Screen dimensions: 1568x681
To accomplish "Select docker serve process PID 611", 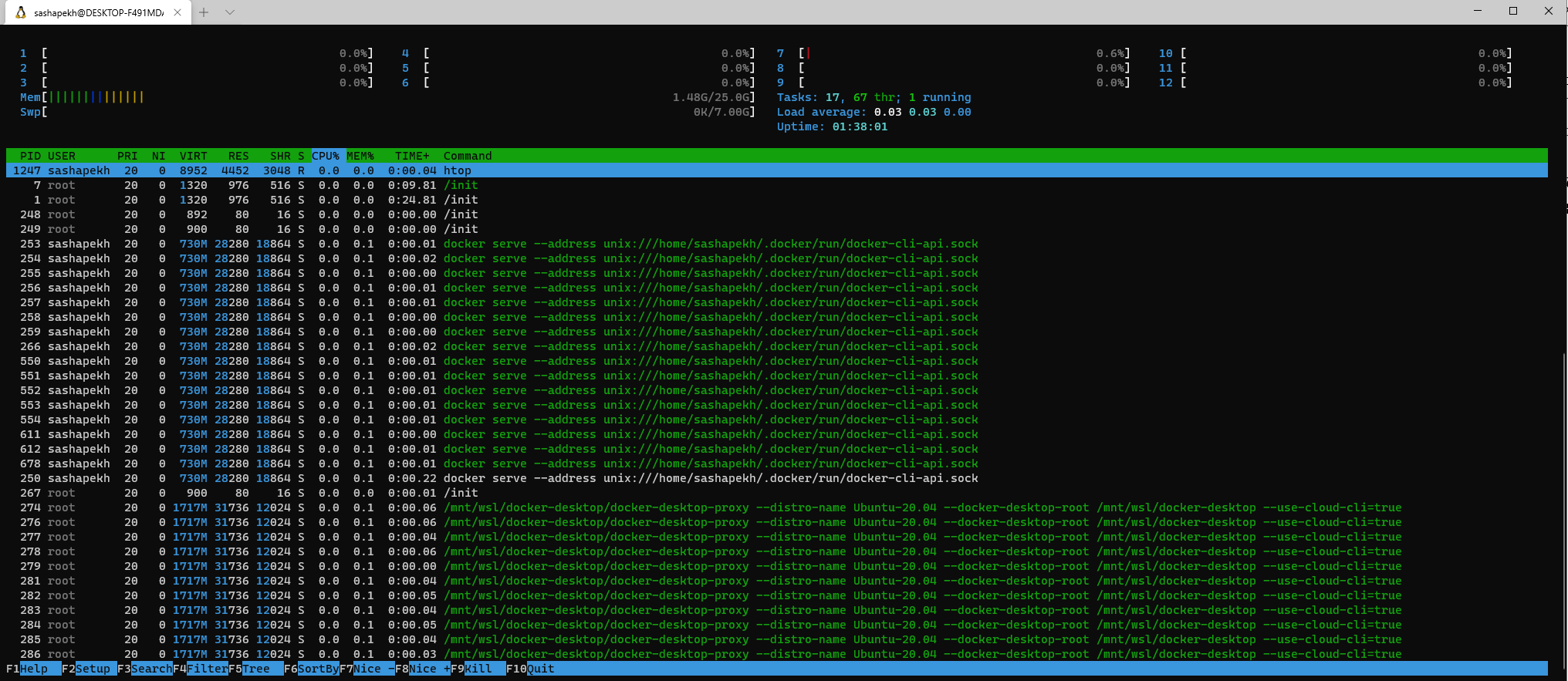I will point(777,434).
